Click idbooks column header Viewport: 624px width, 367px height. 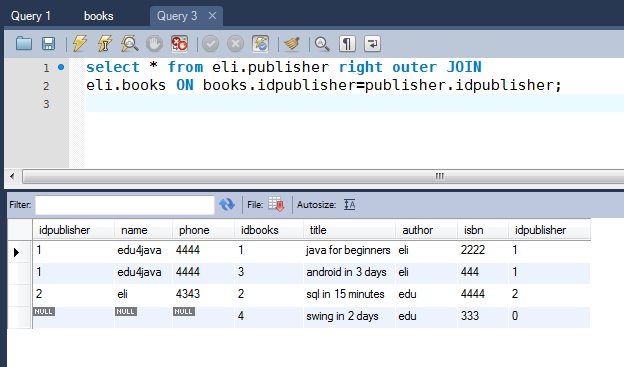(269, 230)
